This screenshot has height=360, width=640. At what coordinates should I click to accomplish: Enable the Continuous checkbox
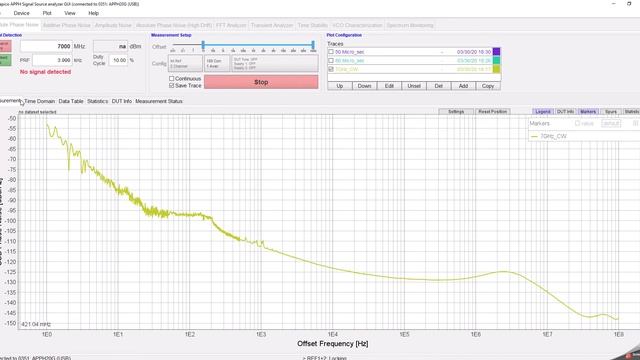click(x=171, y=78)
